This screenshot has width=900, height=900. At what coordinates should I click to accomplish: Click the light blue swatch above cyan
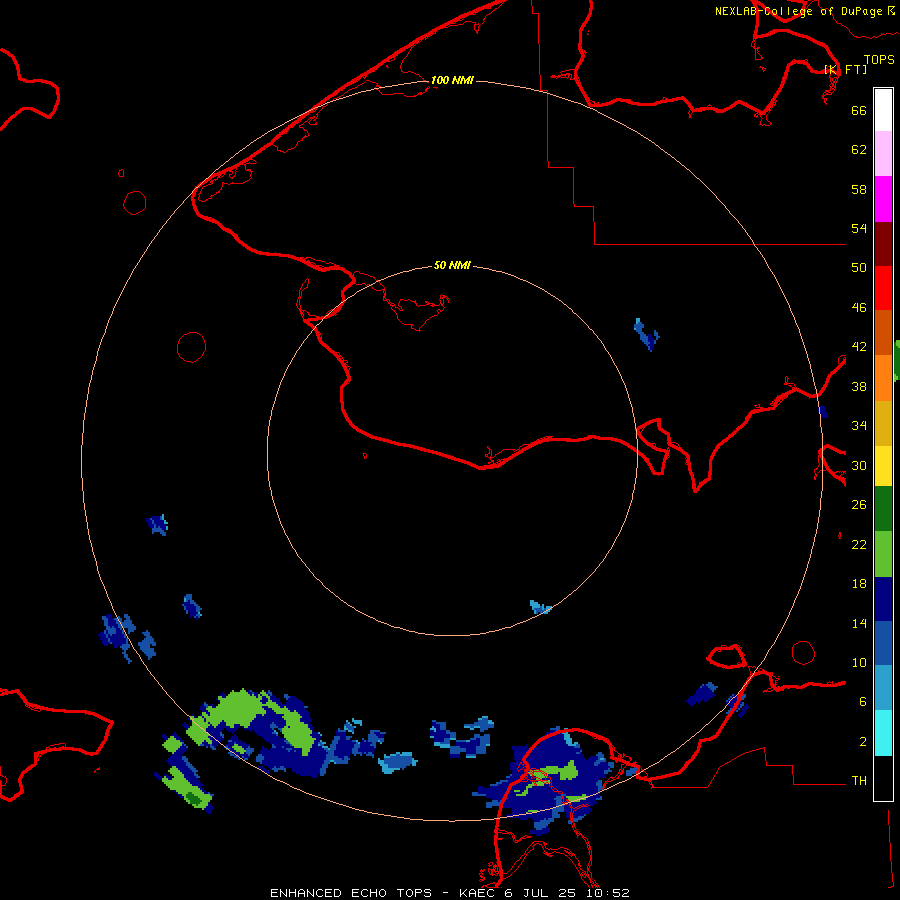coord(883,688)
